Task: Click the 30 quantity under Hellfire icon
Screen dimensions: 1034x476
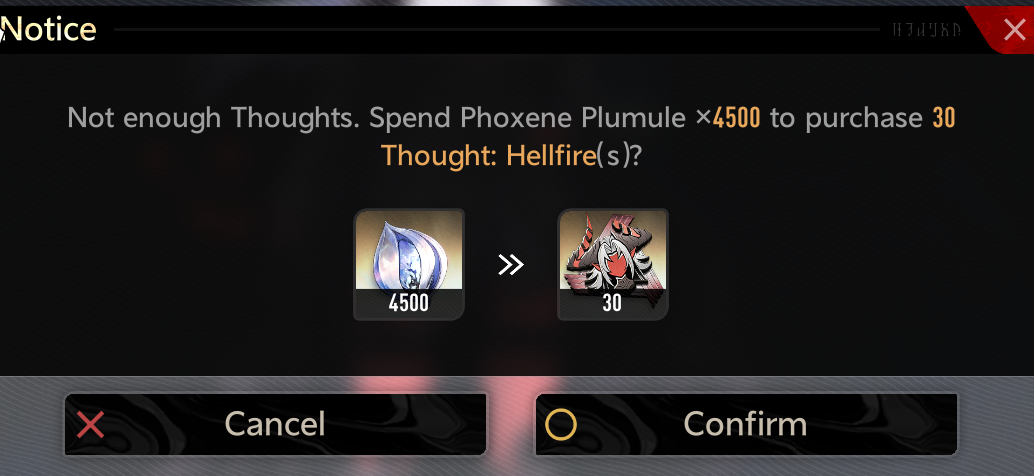Action: click(x=612, y=303)
